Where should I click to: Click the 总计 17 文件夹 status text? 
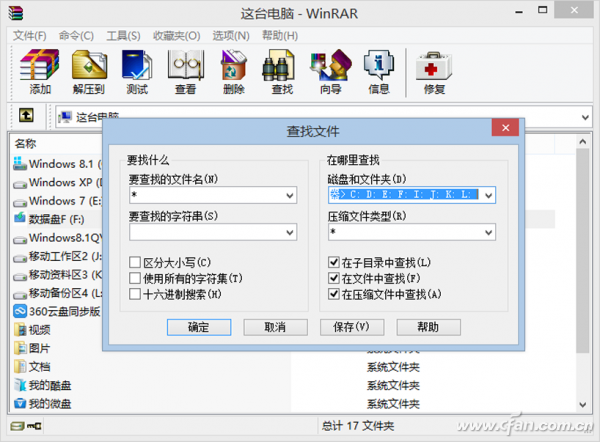point(358,426)
